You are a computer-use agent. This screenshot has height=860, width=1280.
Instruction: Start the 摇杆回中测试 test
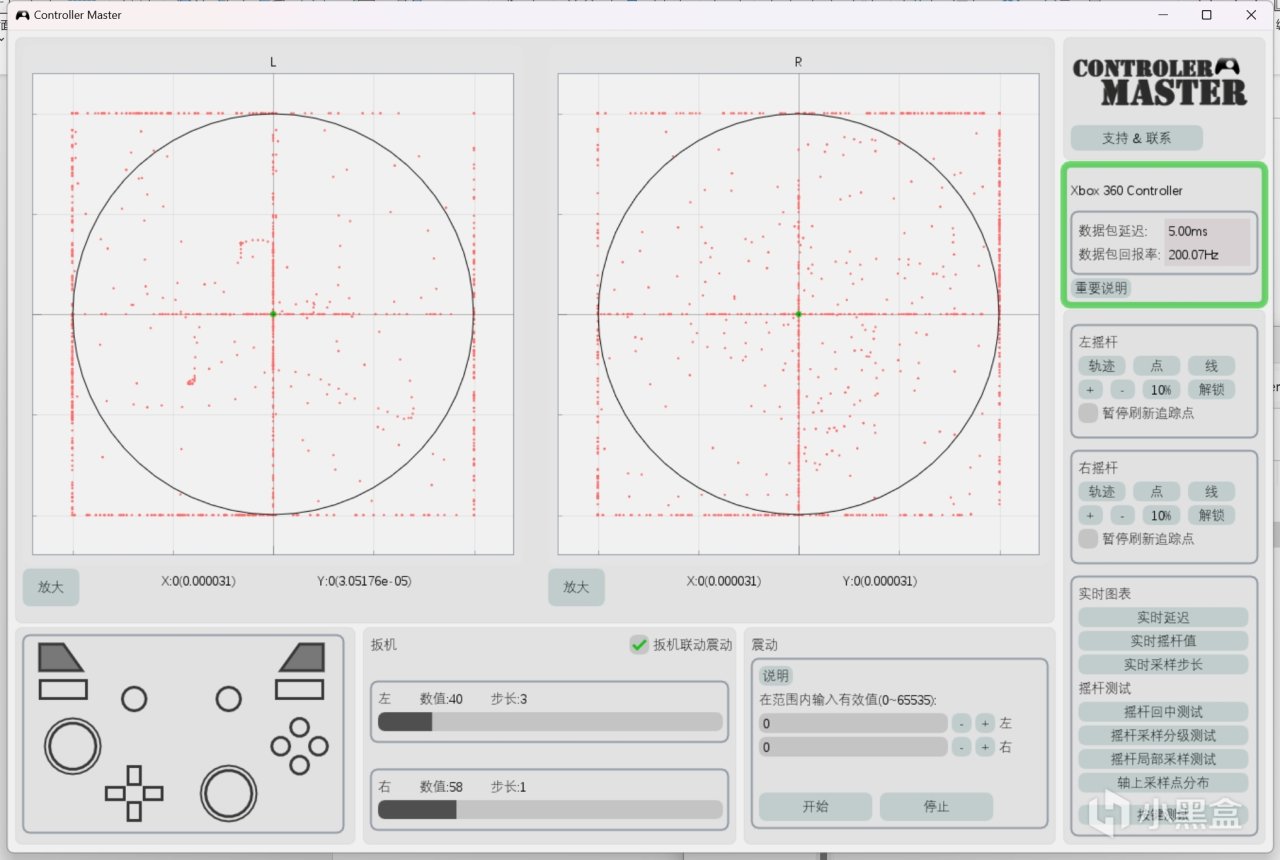point(1163,712)
